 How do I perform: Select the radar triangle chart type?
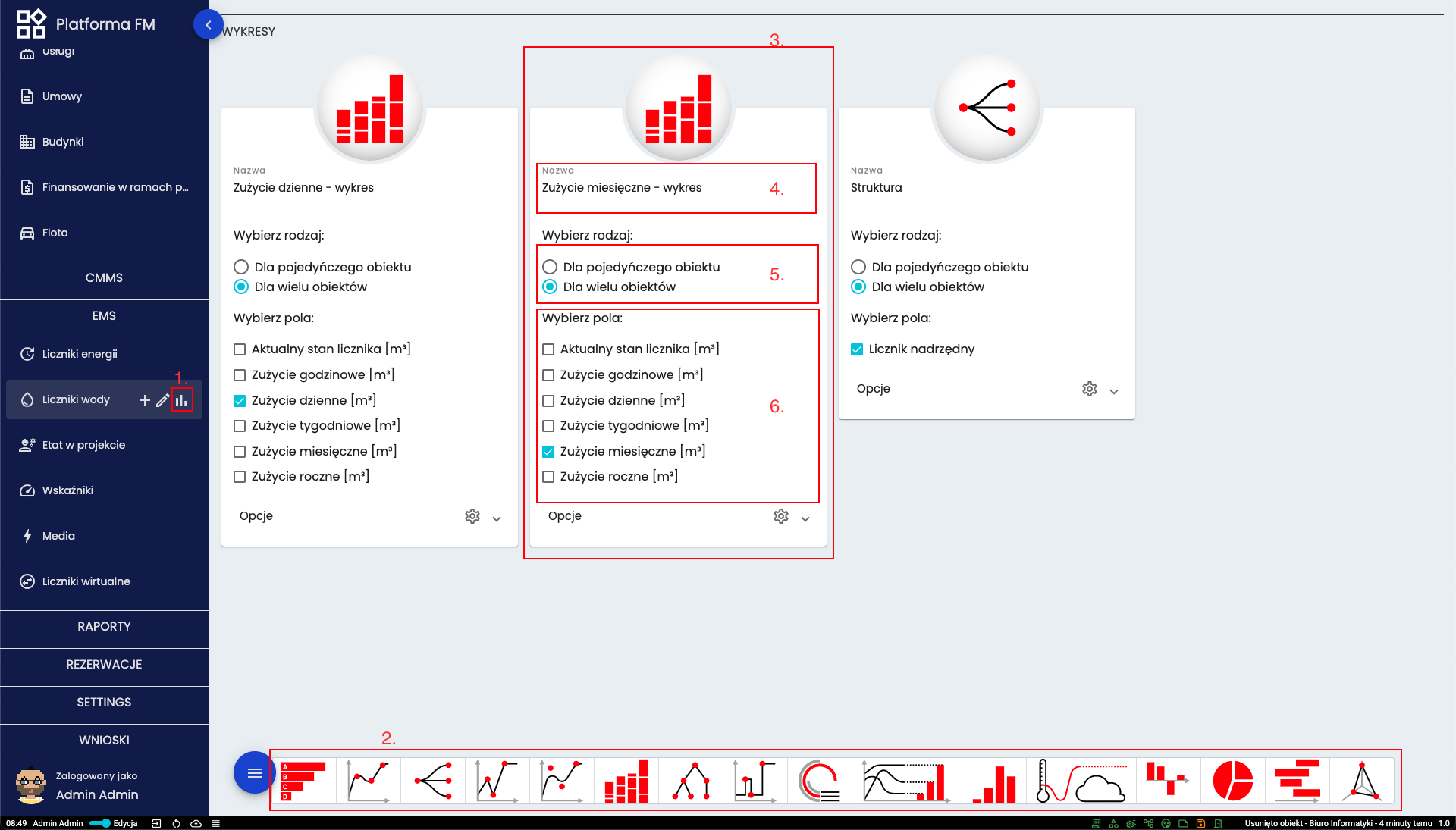point(1362,781)
